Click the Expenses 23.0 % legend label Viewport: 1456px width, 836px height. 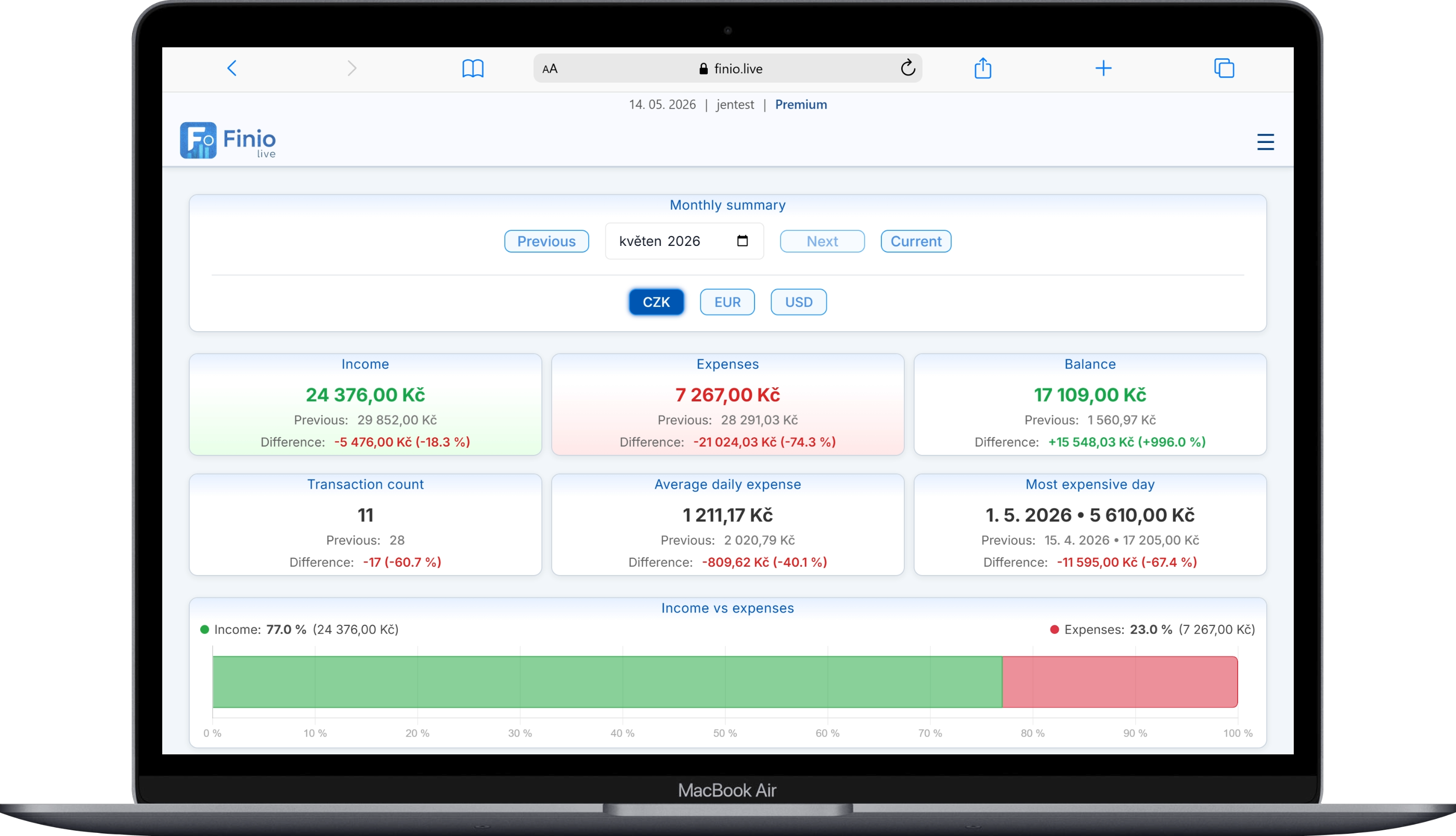coord(1159,629)
